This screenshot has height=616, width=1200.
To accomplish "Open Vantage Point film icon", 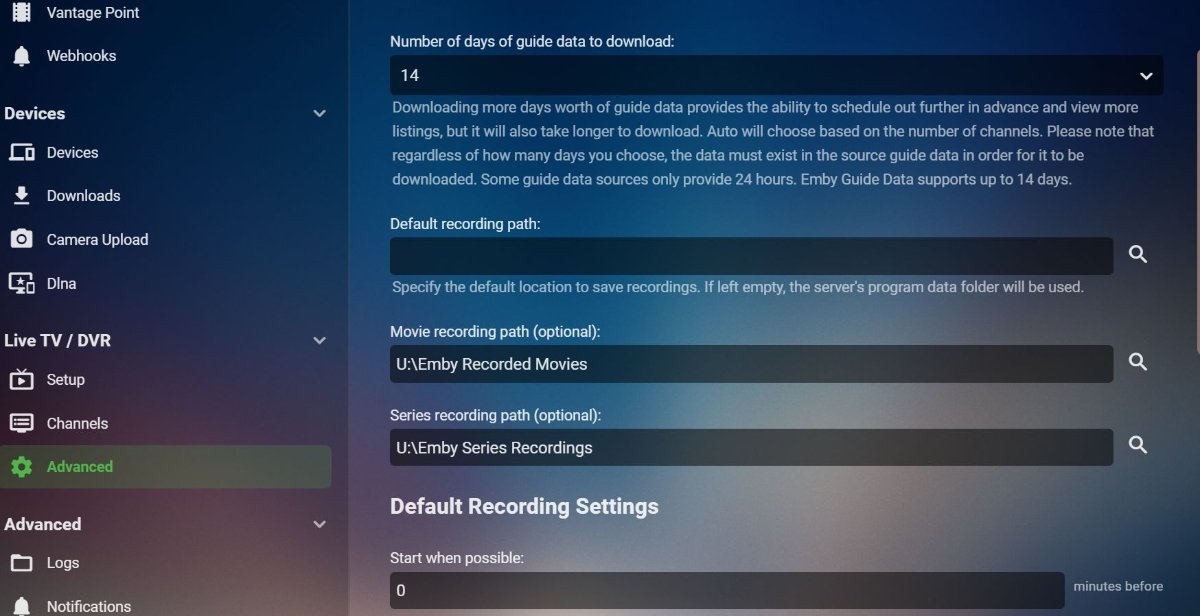I will coord(21,12).
